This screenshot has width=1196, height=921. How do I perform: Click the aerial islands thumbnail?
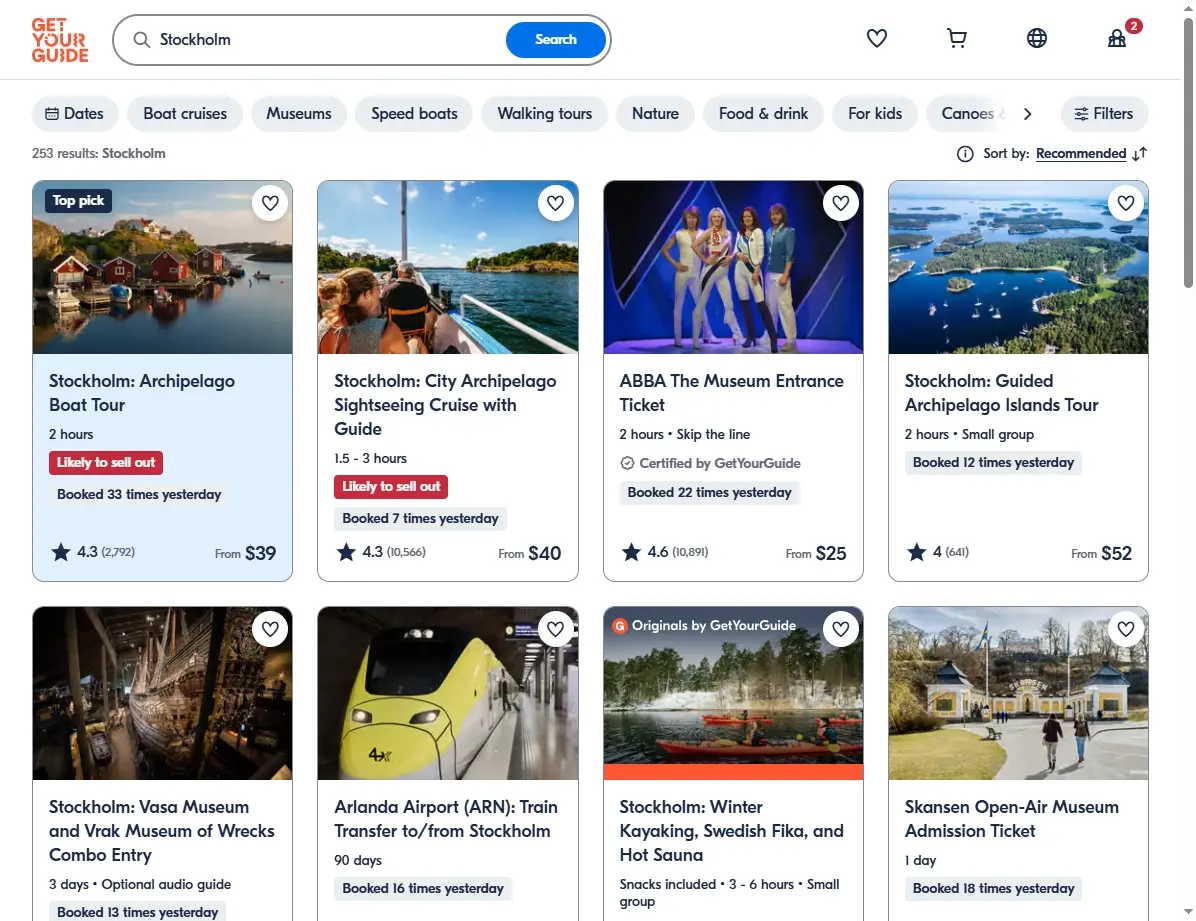click(x=1018, y=268)
